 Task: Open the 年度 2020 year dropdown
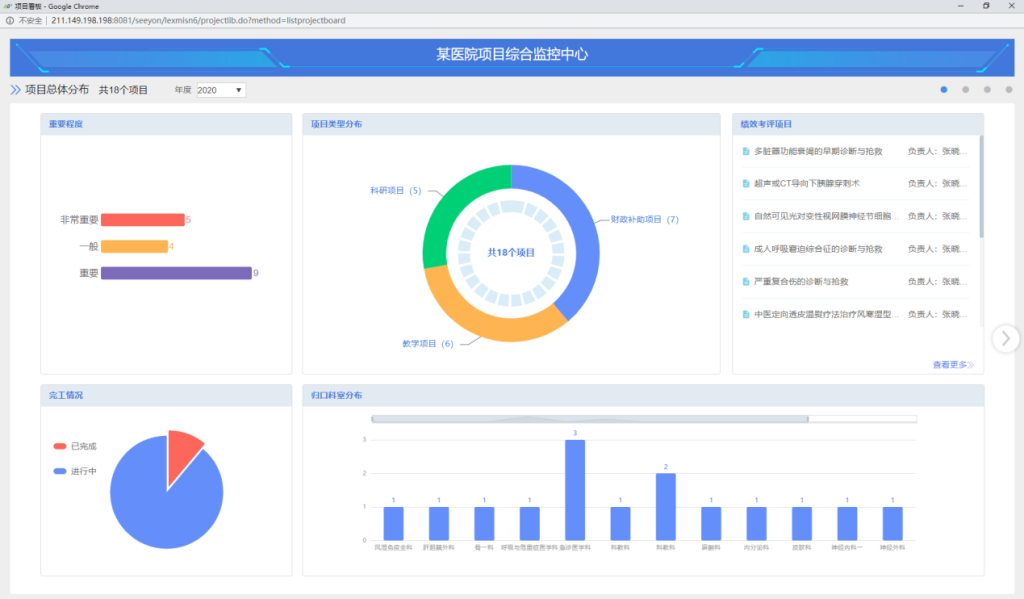coord(220,90)
